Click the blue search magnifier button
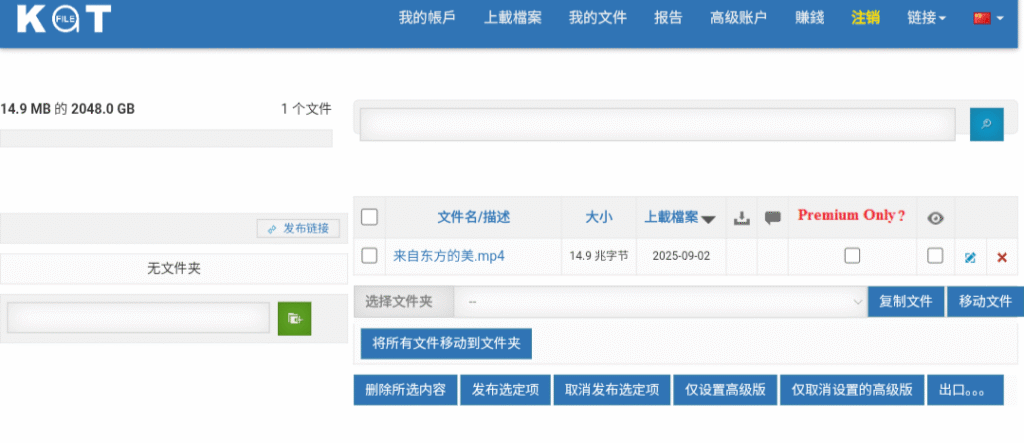Viewport: 1024px width, 443px height. (x=985, y=124)
